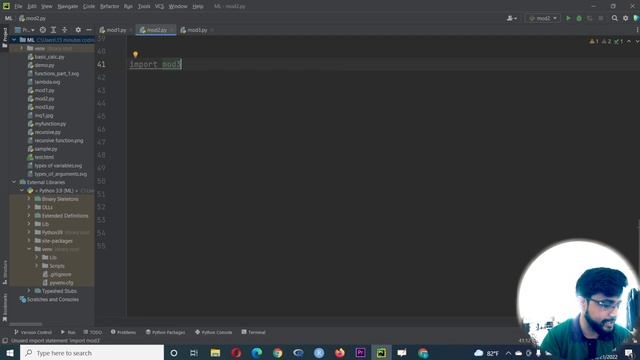Click the tool window quick access icon in status bar
The image size is (640, 360).
(x=5, y=340)
